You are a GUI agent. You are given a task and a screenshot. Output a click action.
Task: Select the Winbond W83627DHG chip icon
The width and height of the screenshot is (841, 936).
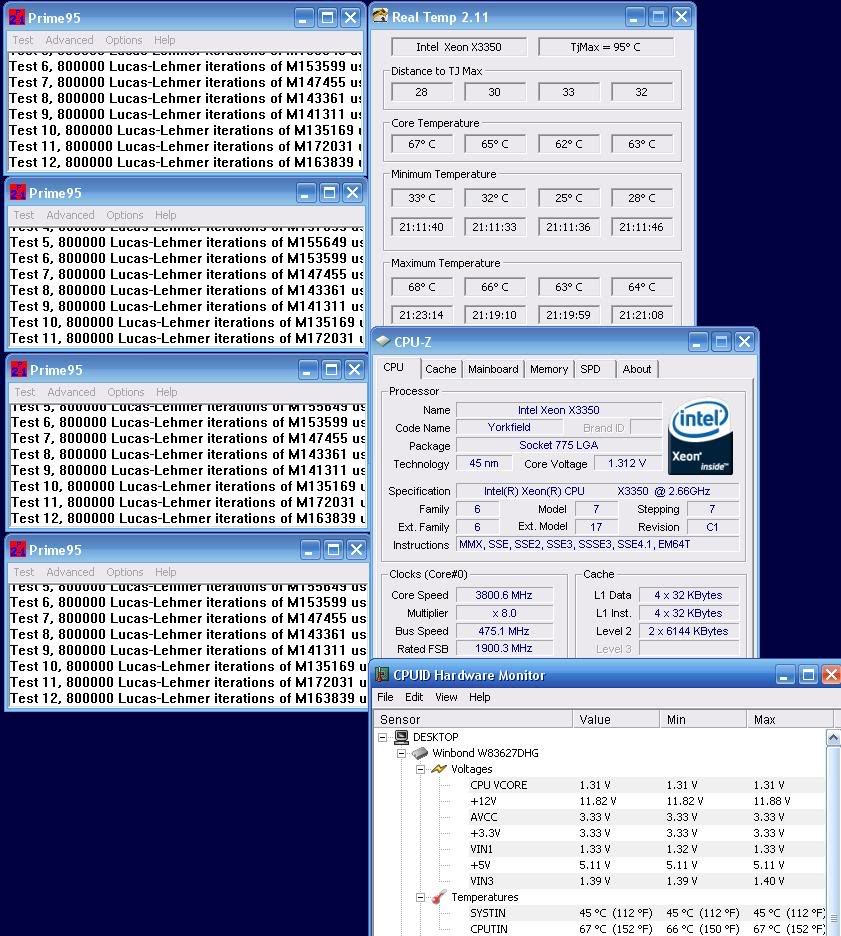tap(420, 753)
